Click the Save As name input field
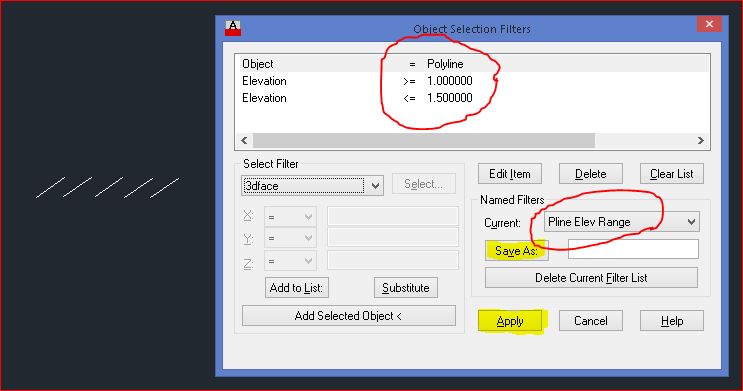Viewport: 743px width, 391px height. [x=633, y=249]
